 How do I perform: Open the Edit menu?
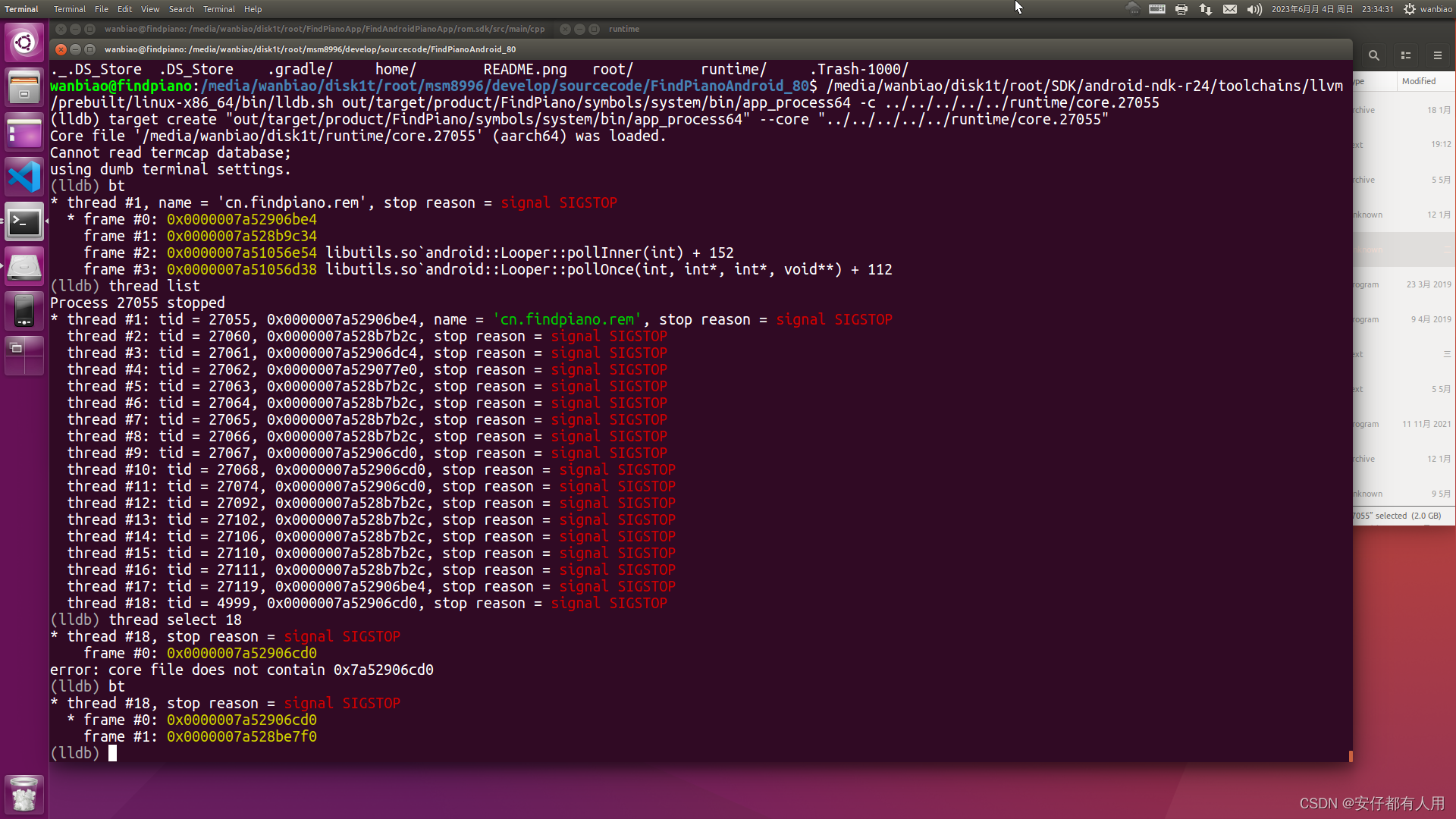pos(124,9)
